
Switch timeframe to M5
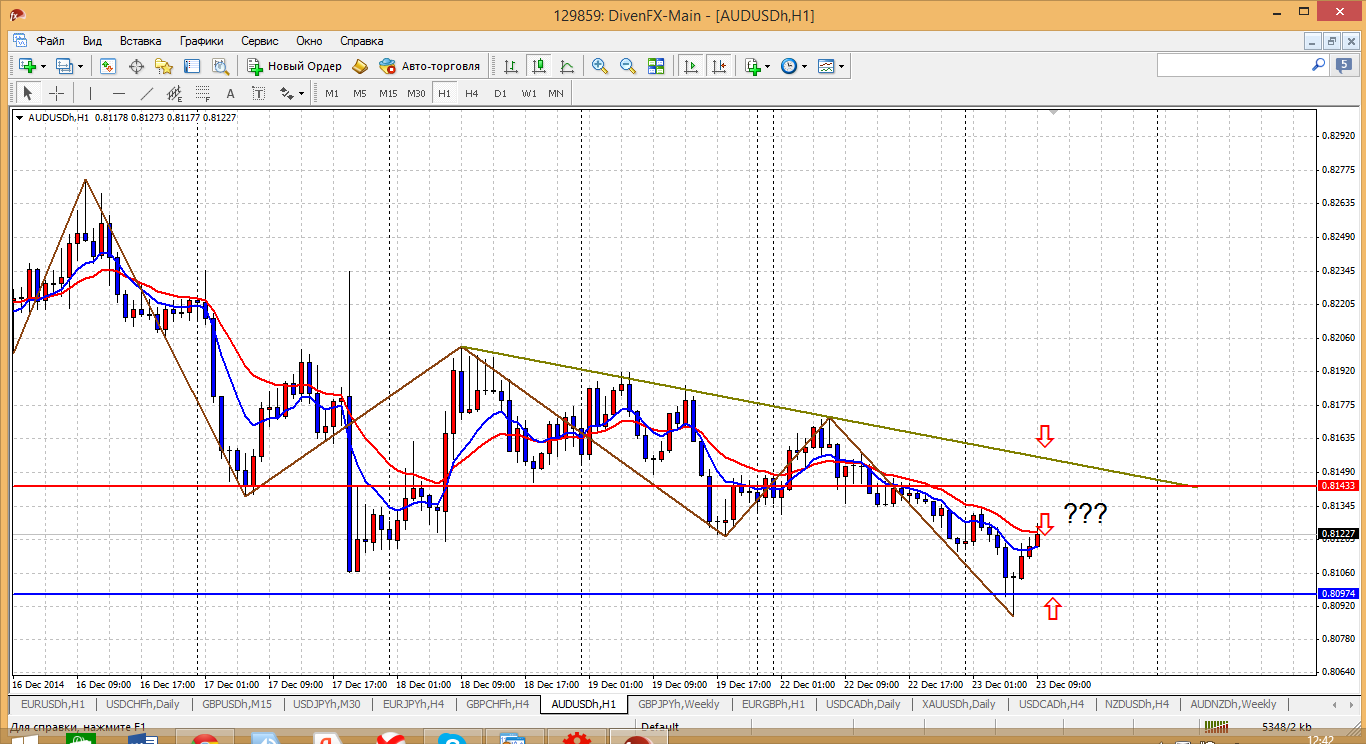[x=360, y=93]
